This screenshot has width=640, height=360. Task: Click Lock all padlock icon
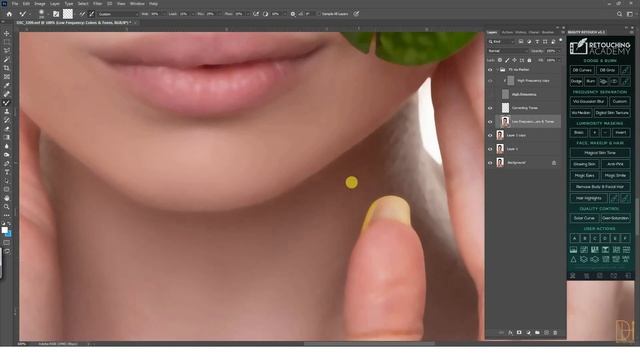pos(529,60)
